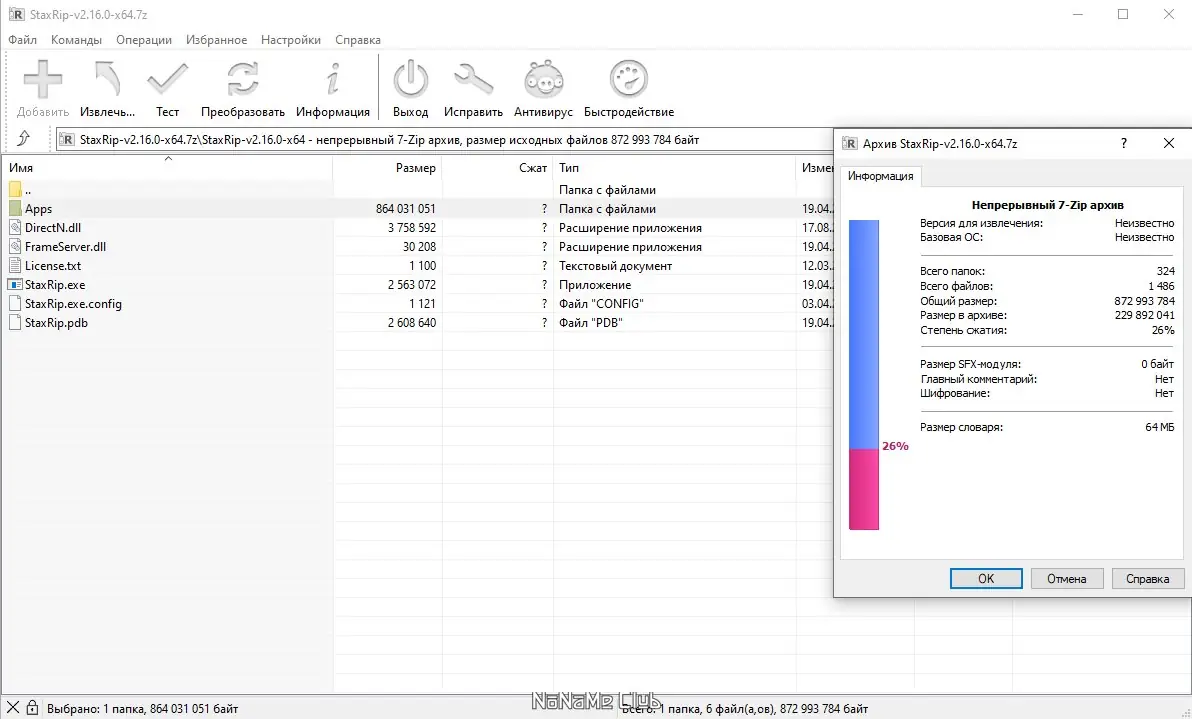Click the archive path address field
Viewport: 1192px width, 719px height.
click(x=445, y=140)
